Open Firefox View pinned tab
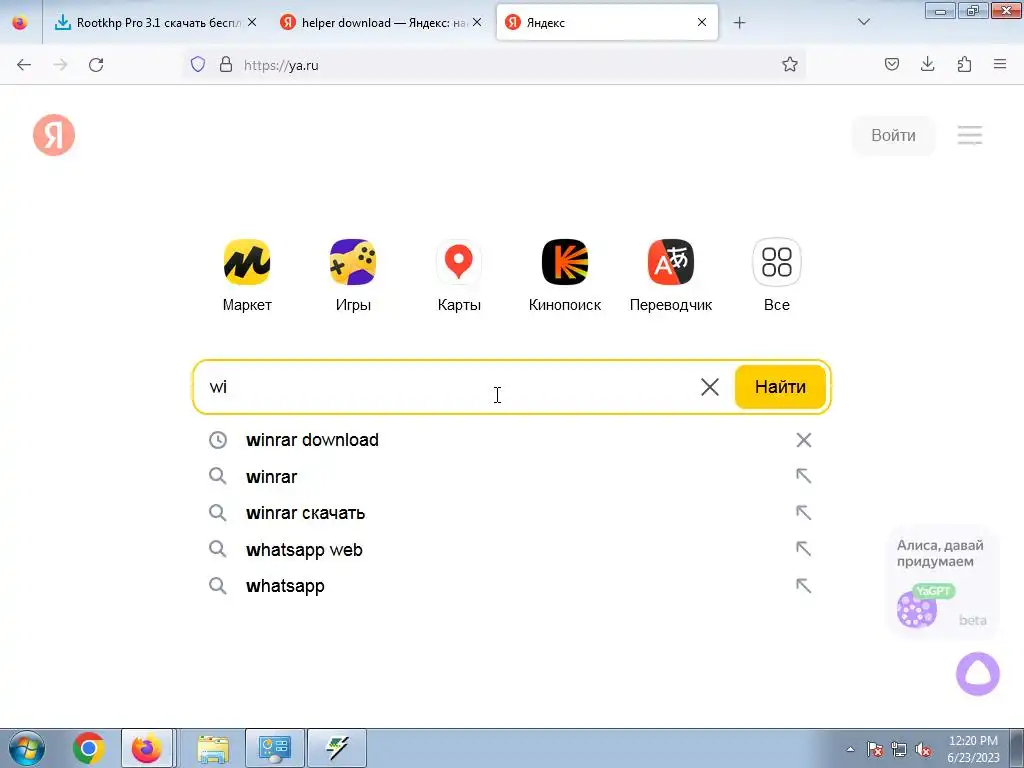Screen dimensions: 1024x768 coord(20,23)
